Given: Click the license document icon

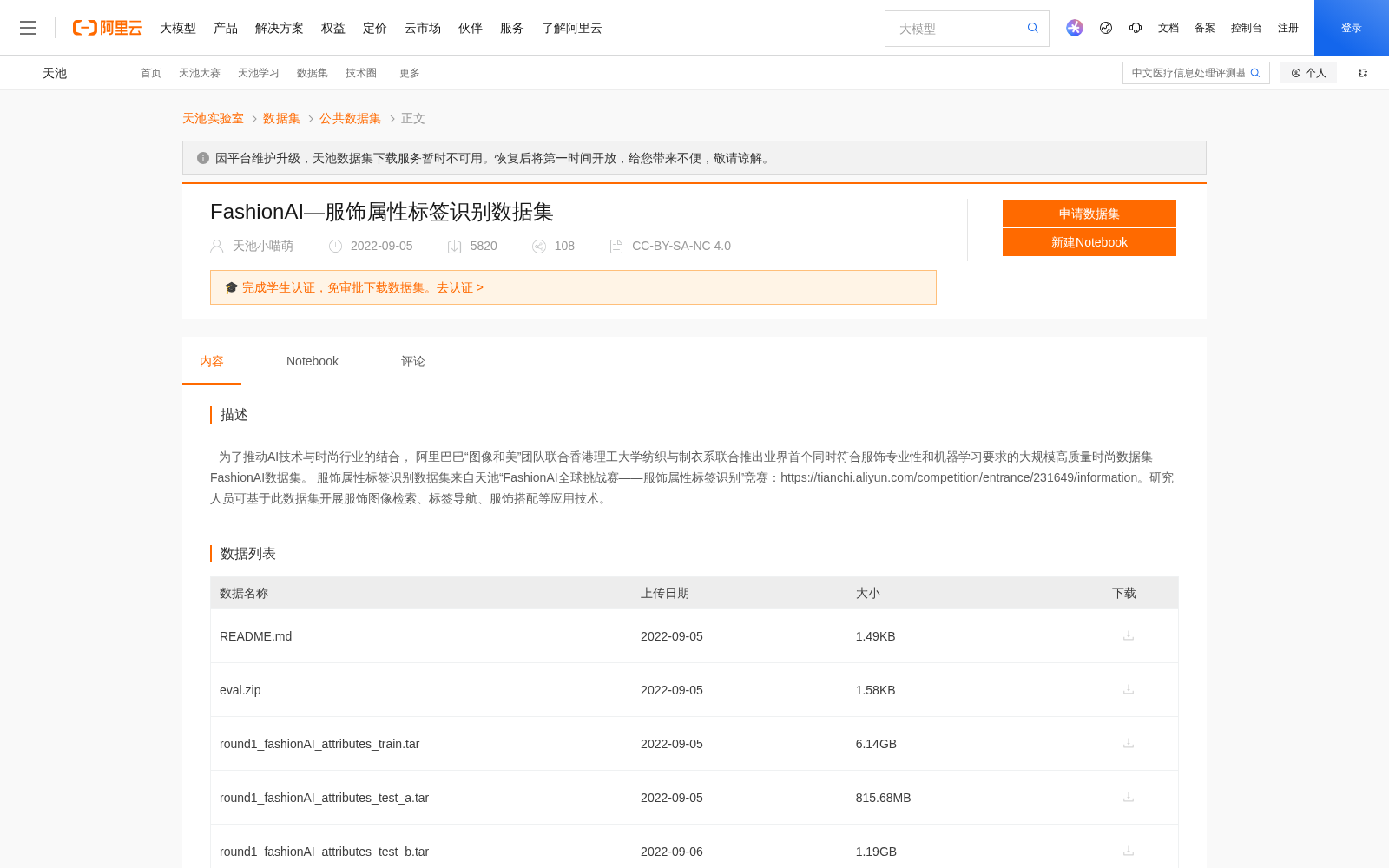Looking at the screenshot, I should click(x=616, y=247).
